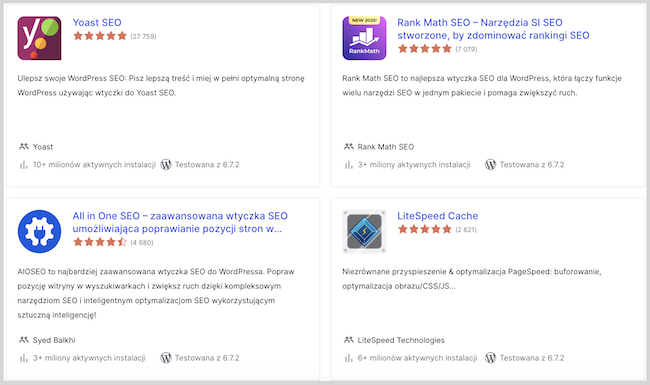Open the All in One SEO title link
650x385 pixels.
click(180, 222)
